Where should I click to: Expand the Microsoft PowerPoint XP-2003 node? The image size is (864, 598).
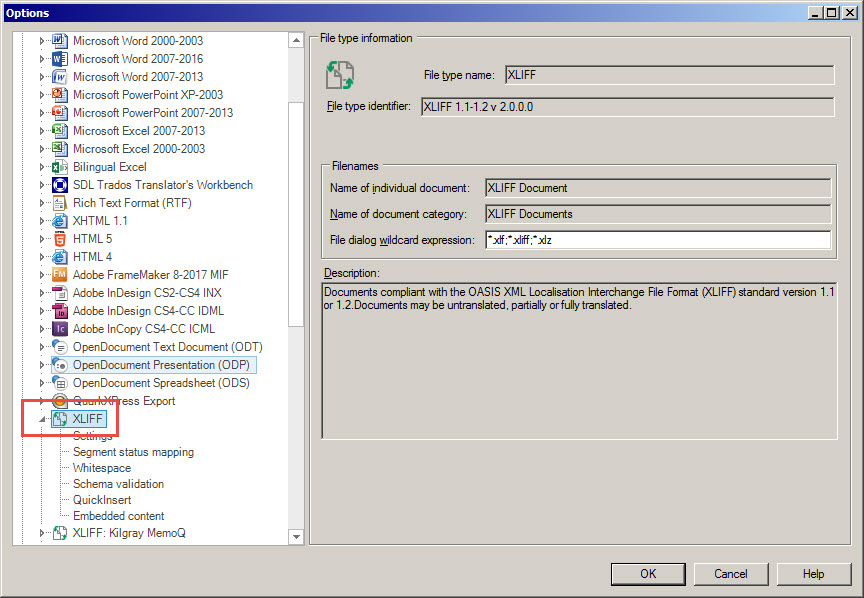click(42, 95)
